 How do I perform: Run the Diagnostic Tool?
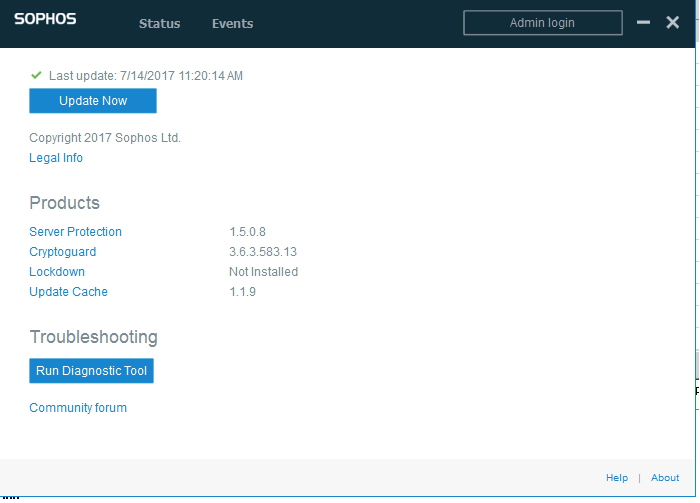click(x=92, y=371)
